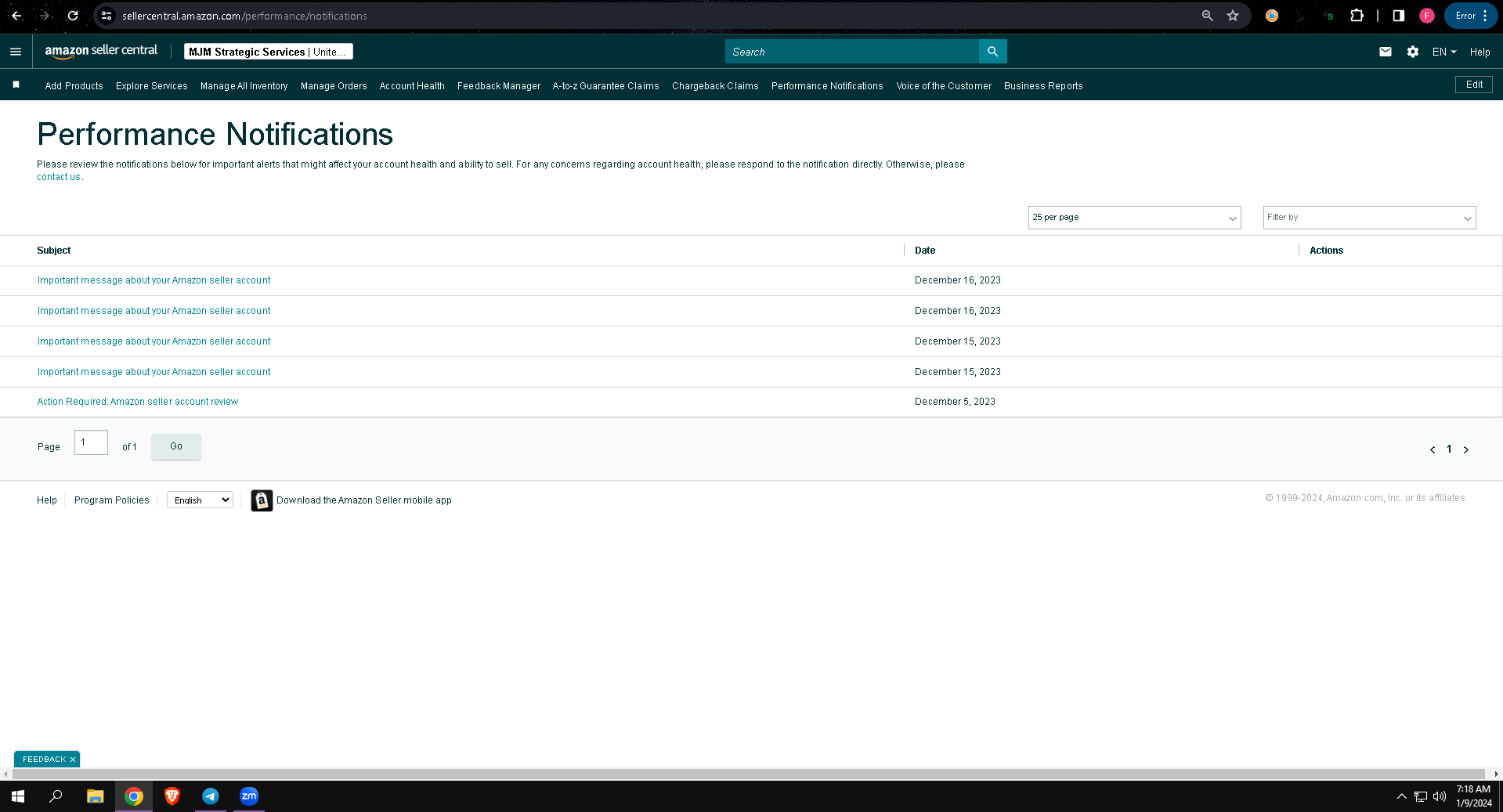Open footer Help link

coord(47,500)
